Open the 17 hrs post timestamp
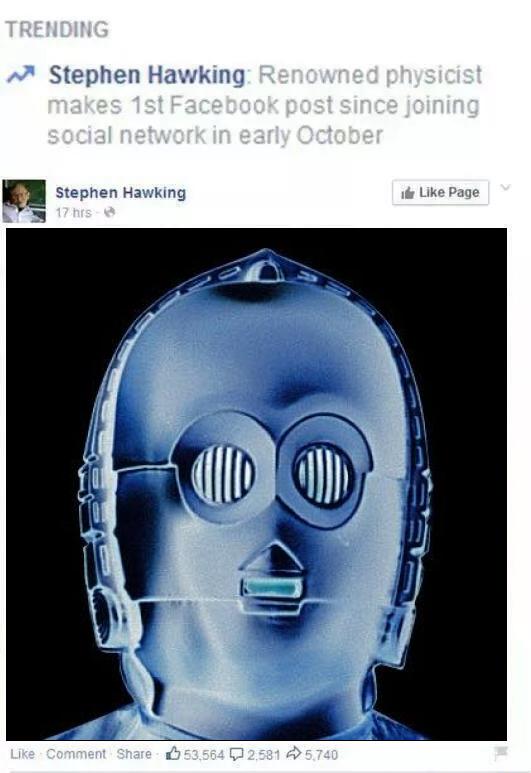This screenshot has height=773, width=531. click(73, 212)
